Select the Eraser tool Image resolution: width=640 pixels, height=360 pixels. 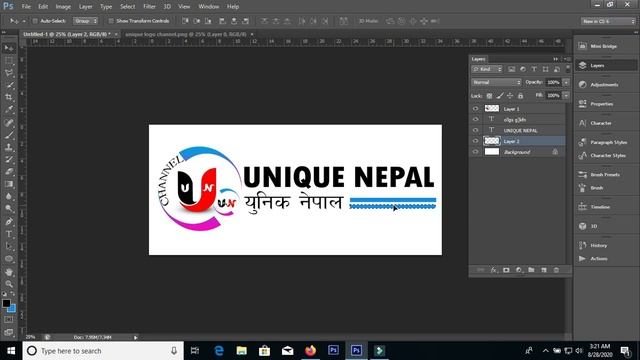pos(9,171)
